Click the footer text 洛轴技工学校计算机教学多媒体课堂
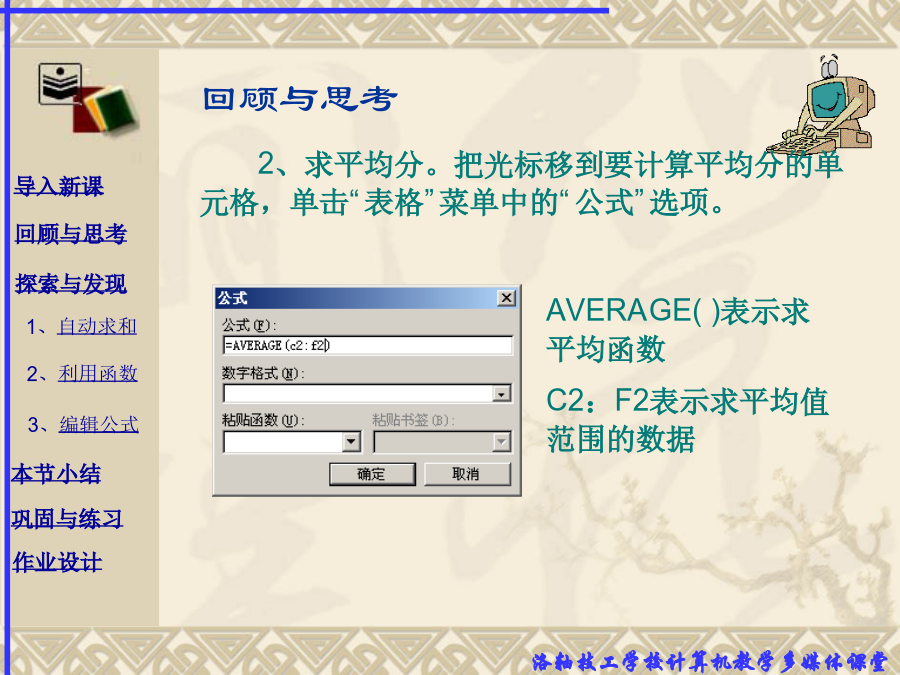The image size is (900, 675). (709, 661)
